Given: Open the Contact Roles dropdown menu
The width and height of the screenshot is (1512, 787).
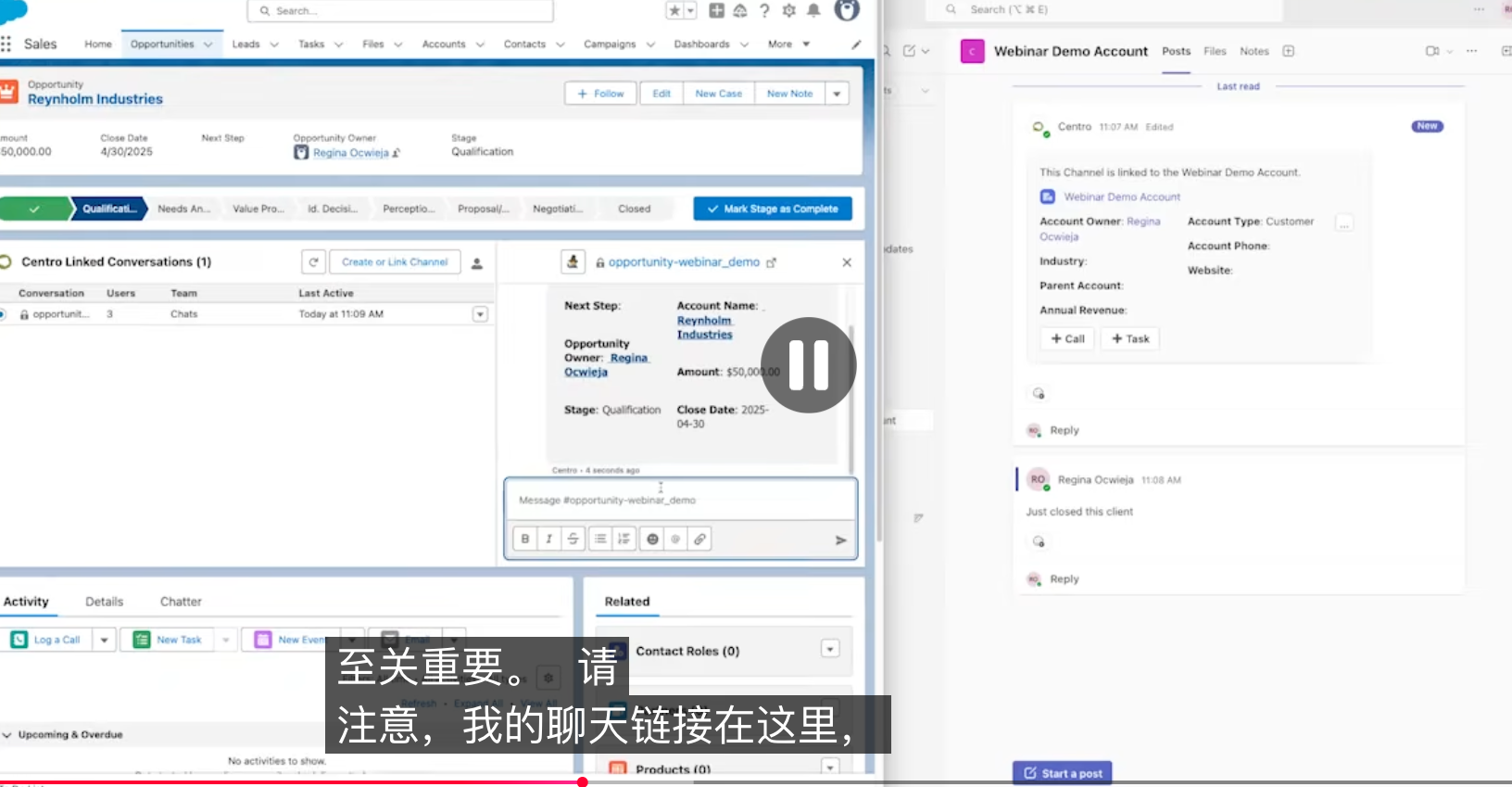Looking at the screenshot, I should [x=830, y=649].
